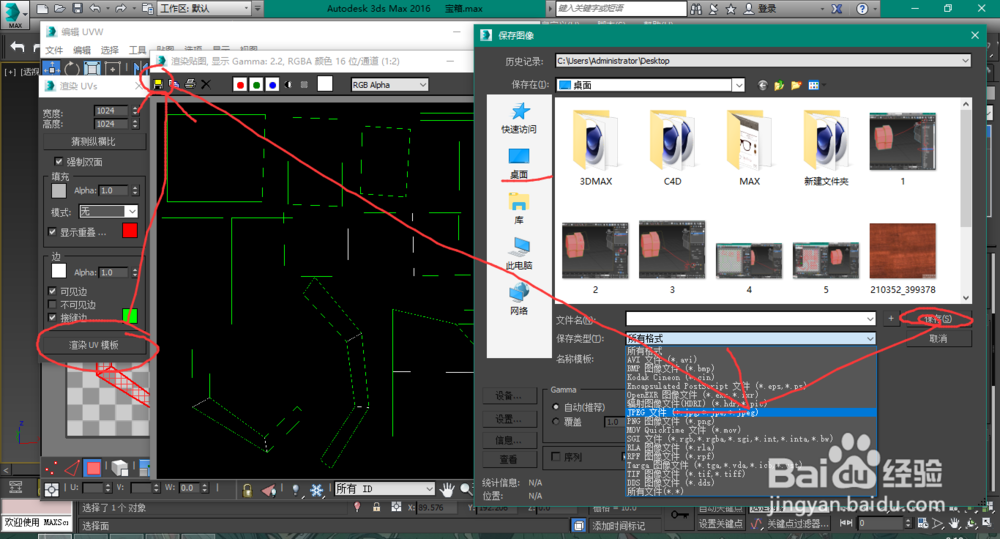Click the Undo arrow in quick access toolbar
Image resolution: width=1000 pixels, height=539 pixels.
coord(95,9)
